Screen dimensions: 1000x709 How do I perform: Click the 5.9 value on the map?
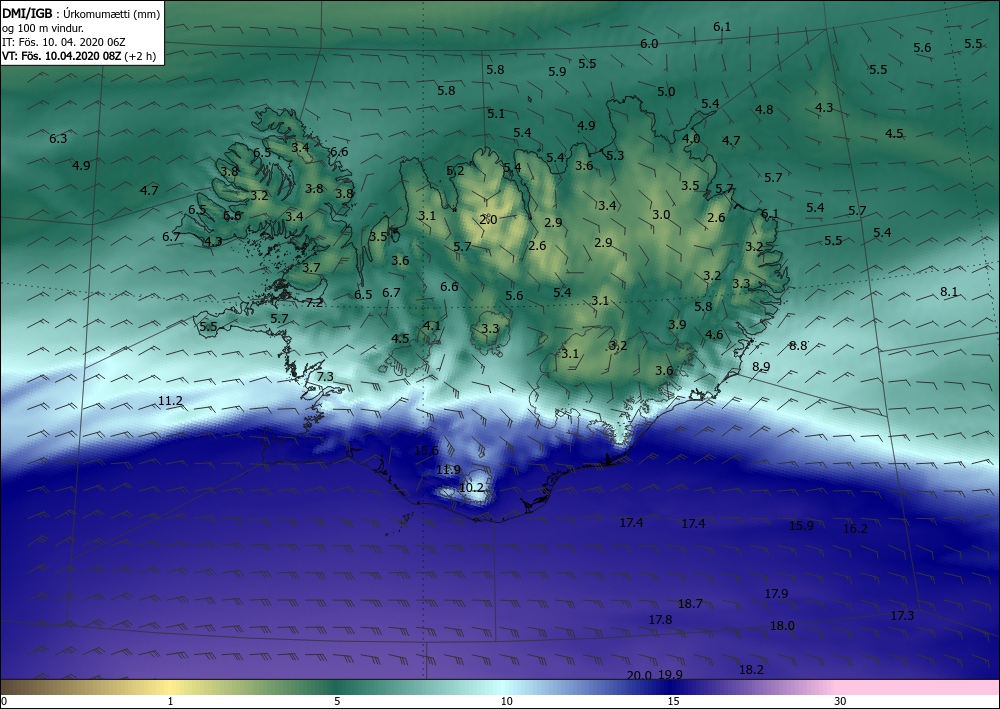click(557, 71)
